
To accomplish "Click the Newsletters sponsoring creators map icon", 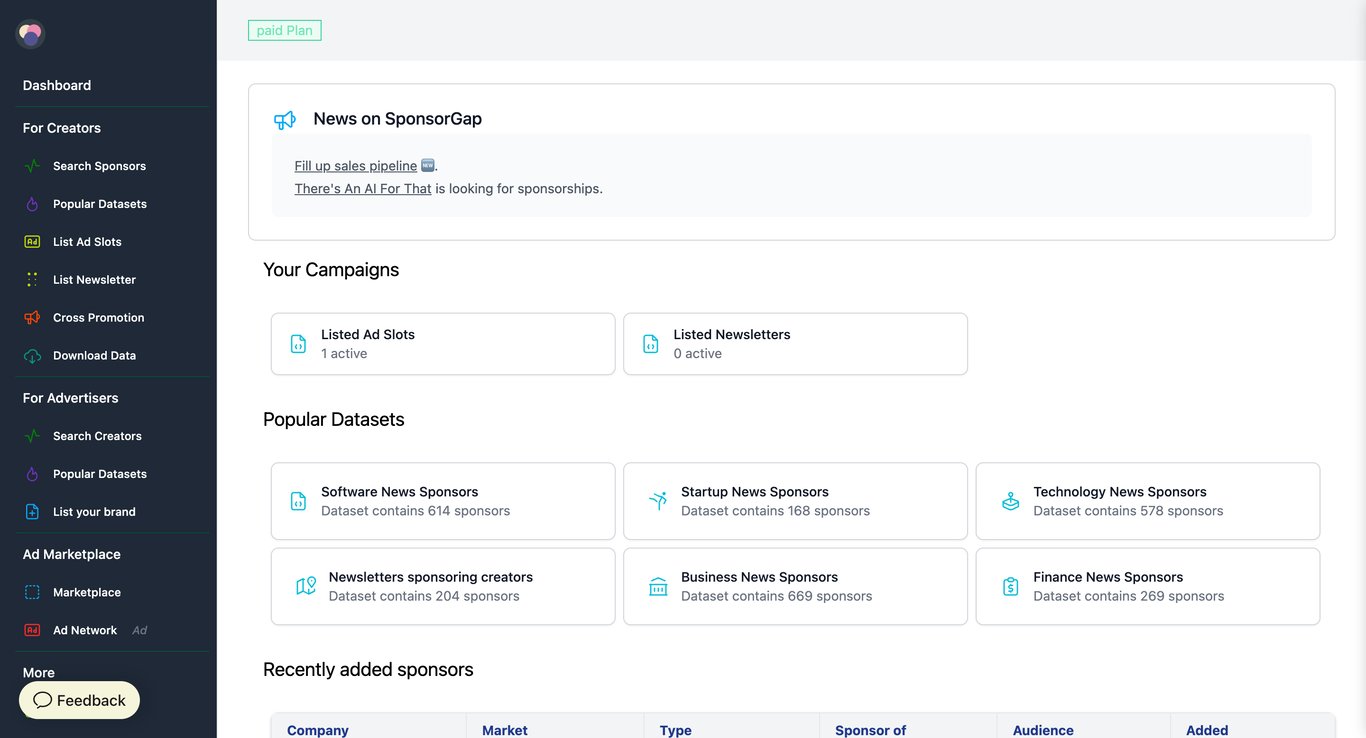I will 306,586.
